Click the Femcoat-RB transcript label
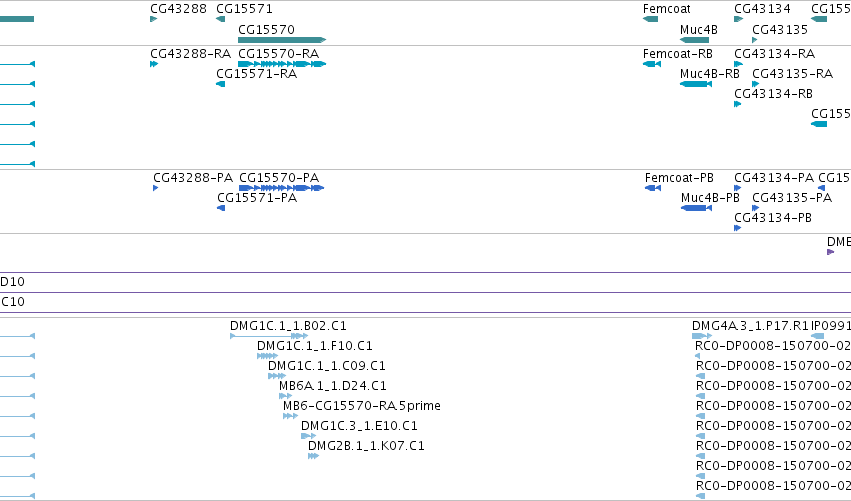851x501 pixels. 678,54
